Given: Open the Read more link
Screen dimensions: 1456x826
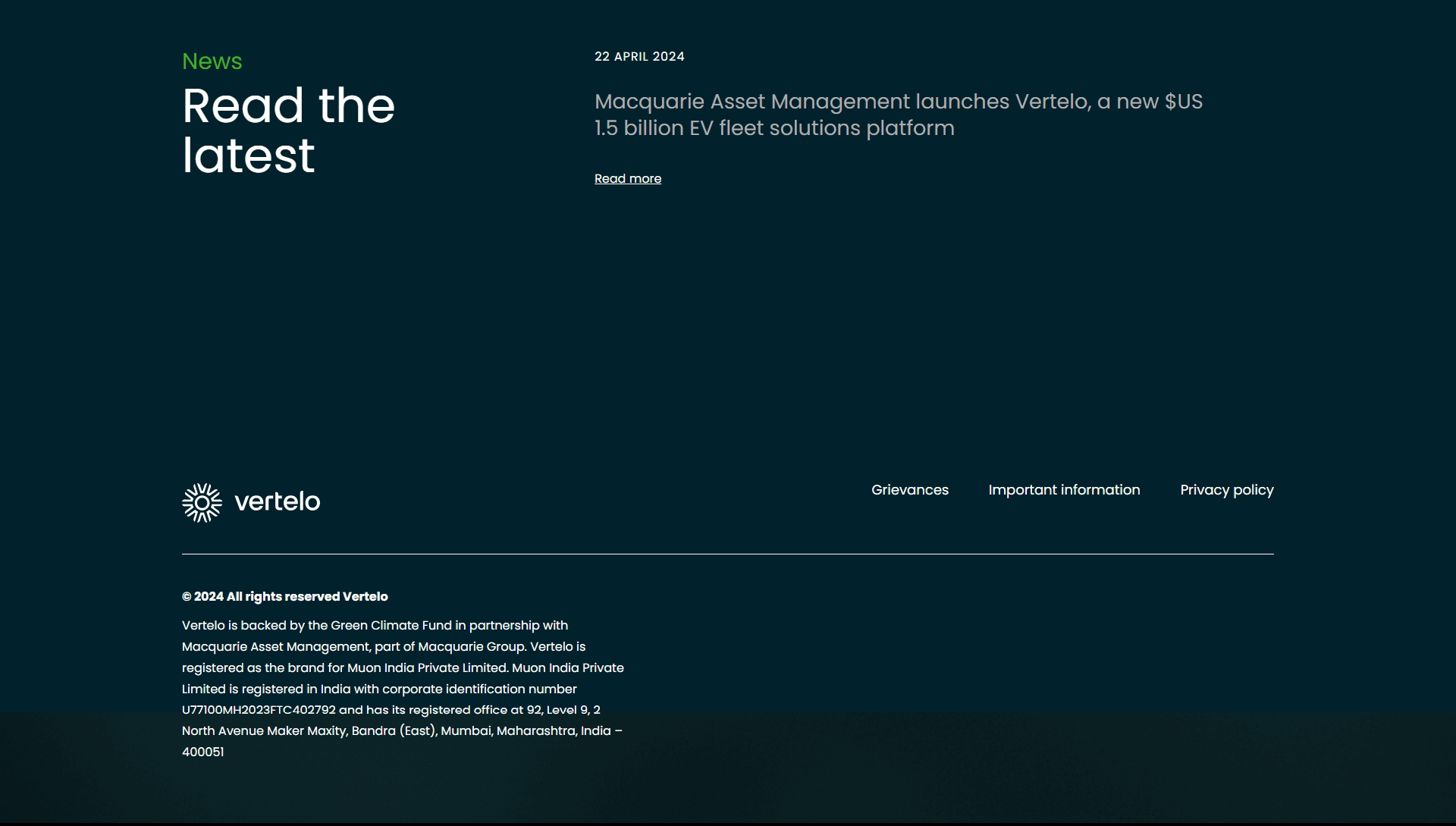Looking at the screenshot, I should coord(628,178).
